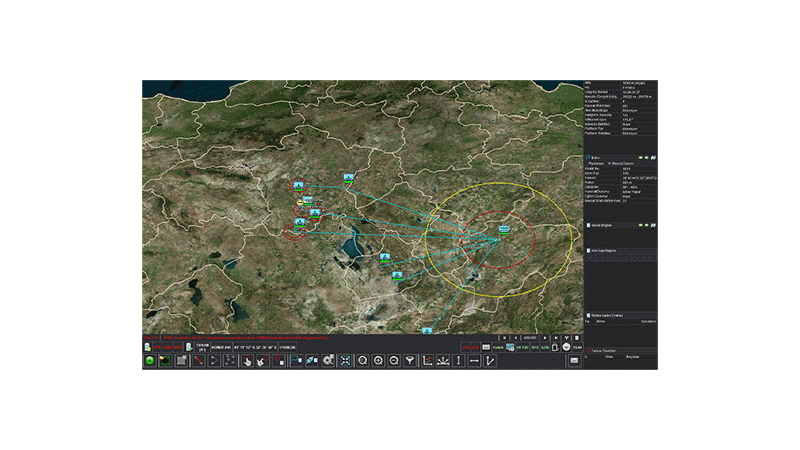Click the red icon in the bottom right panel header
The image size is (800, 450).
(588, 351)
